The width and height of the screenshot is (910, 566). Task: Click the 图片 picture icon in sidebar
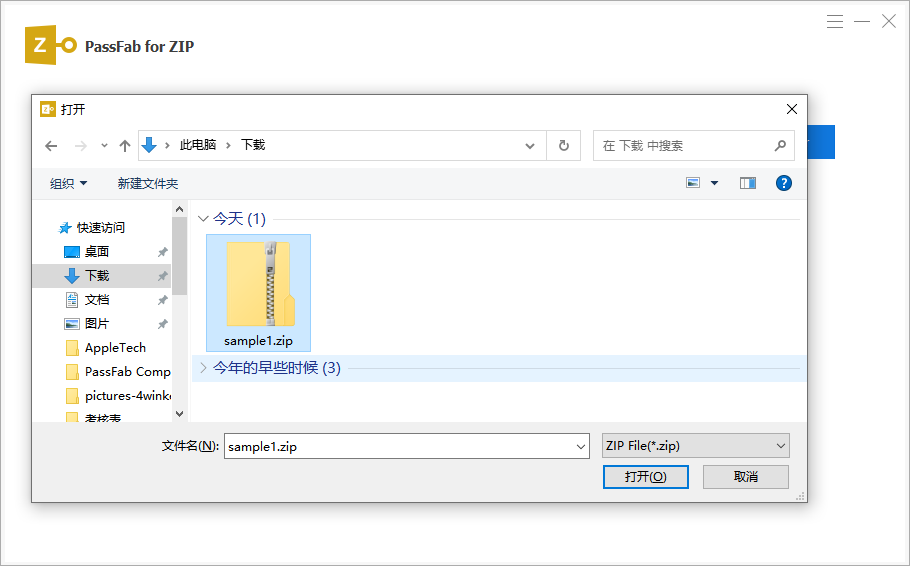(71, 324)
